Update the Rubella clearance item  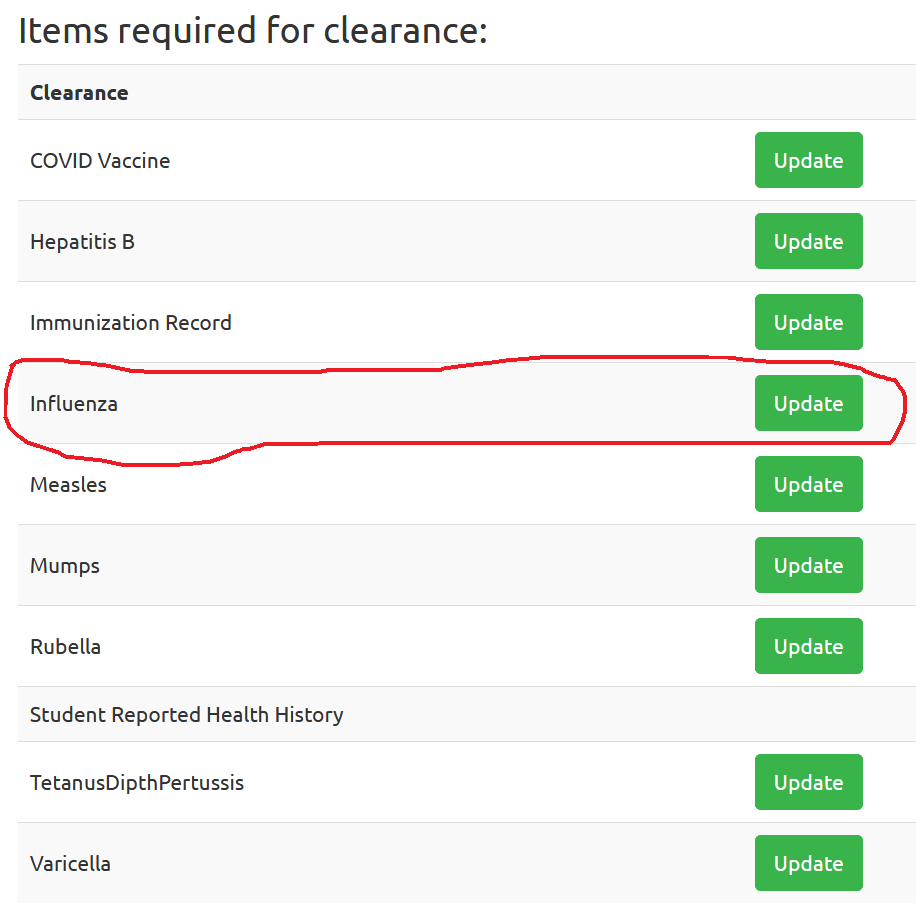[x=809, y=646]
